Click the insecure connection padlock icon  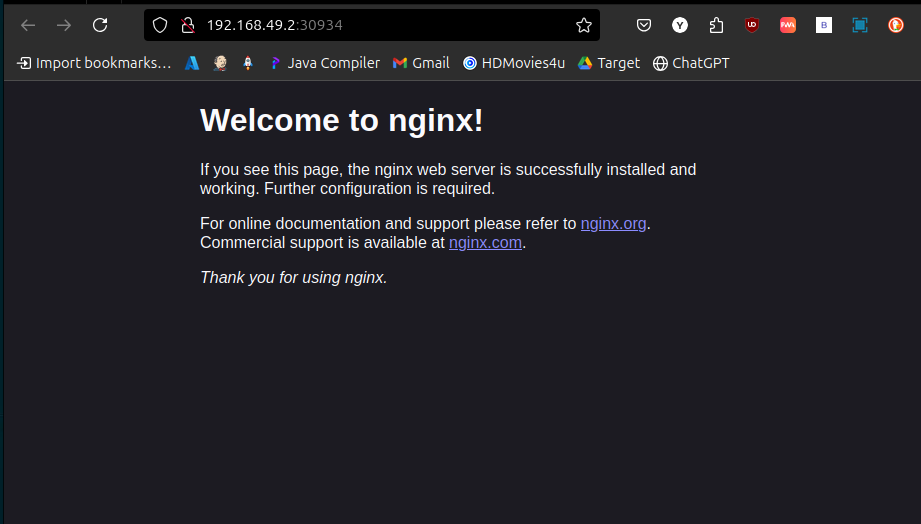[x=186, y=25]
